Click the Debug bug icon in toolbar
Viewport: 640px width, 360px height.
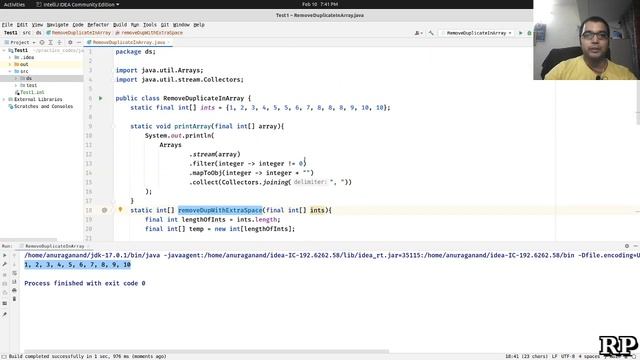pyautogui.click(x=529, y=33)
